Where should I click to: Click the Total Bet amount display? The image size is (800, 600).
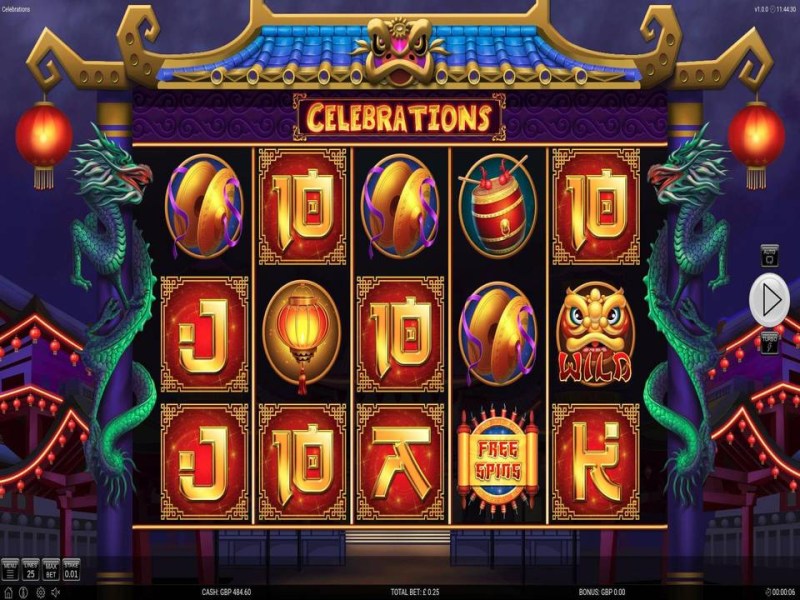coord(414,592)
